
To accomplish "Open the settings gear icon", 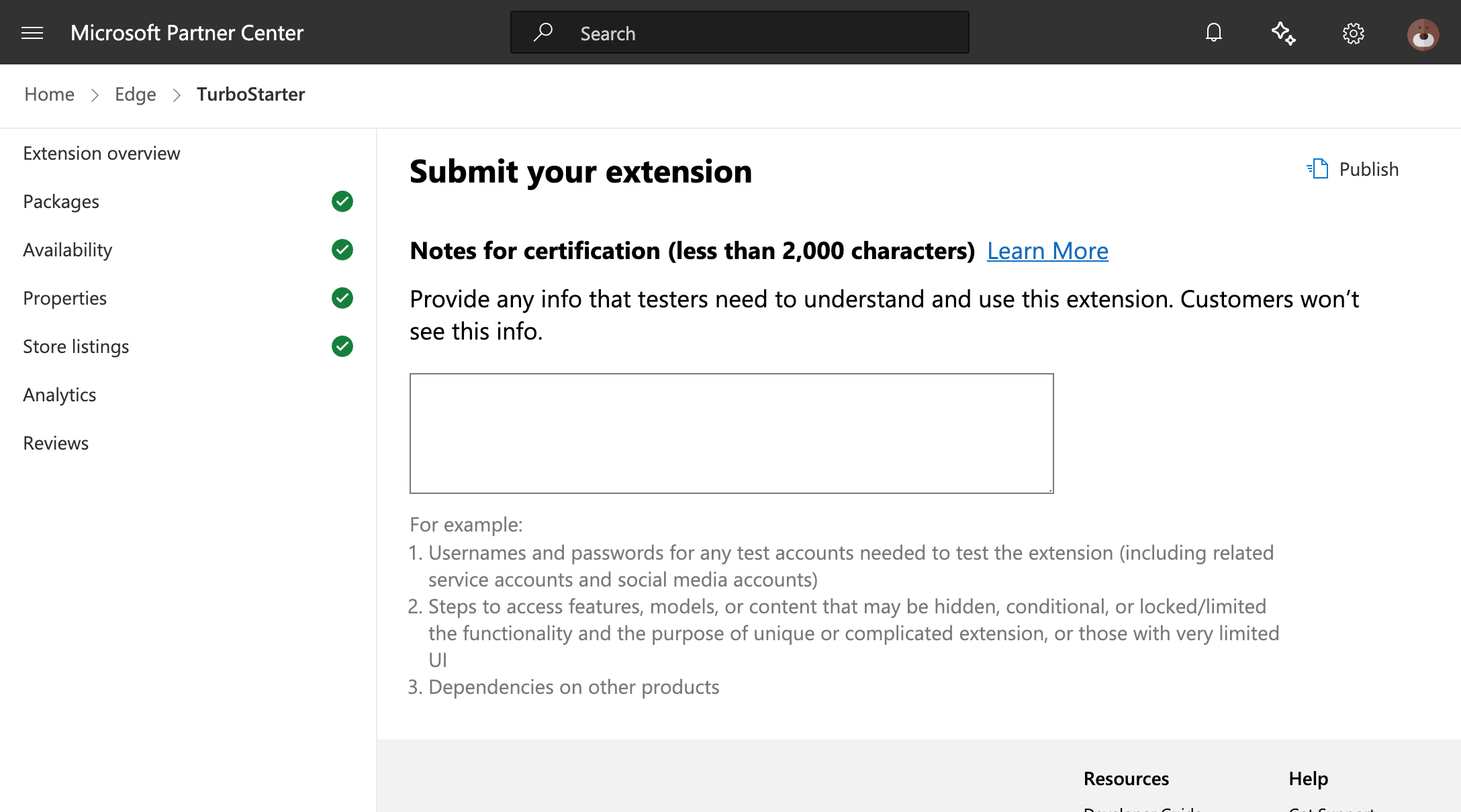I will 1353,33.
